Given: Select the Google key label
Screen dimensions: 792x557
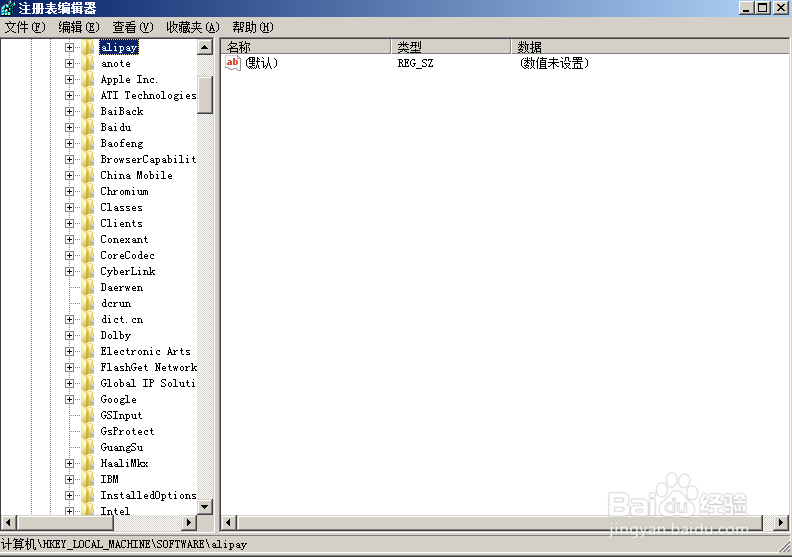Looking at the screenshot, I should pyautogui.click(x=118, y=399).
